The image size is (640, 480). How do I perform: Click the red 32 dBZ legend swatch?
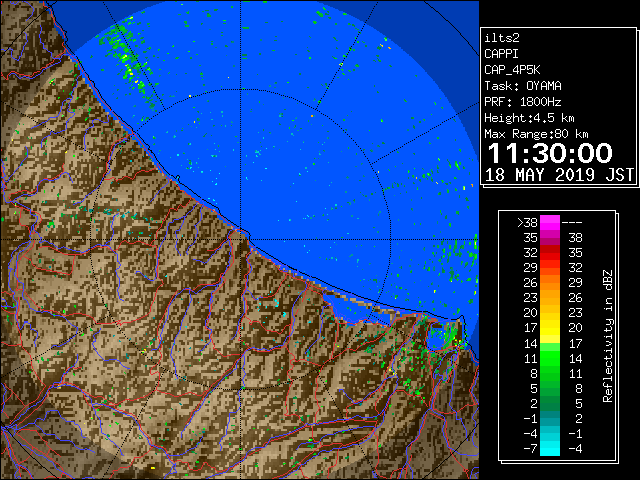click(x=550, y=253)
